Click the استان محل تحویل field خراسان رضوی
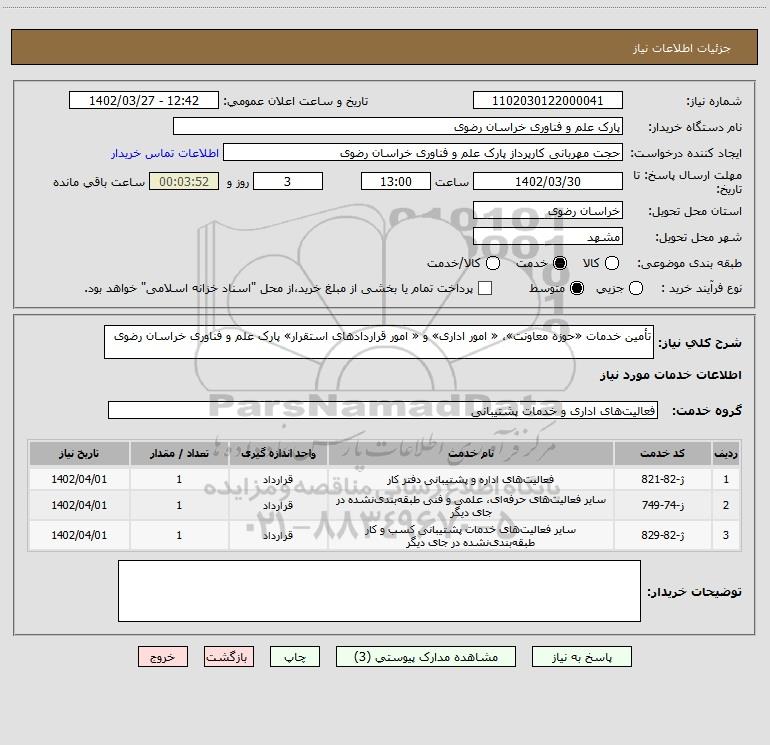Screen dimensions: 770x745 548,211
